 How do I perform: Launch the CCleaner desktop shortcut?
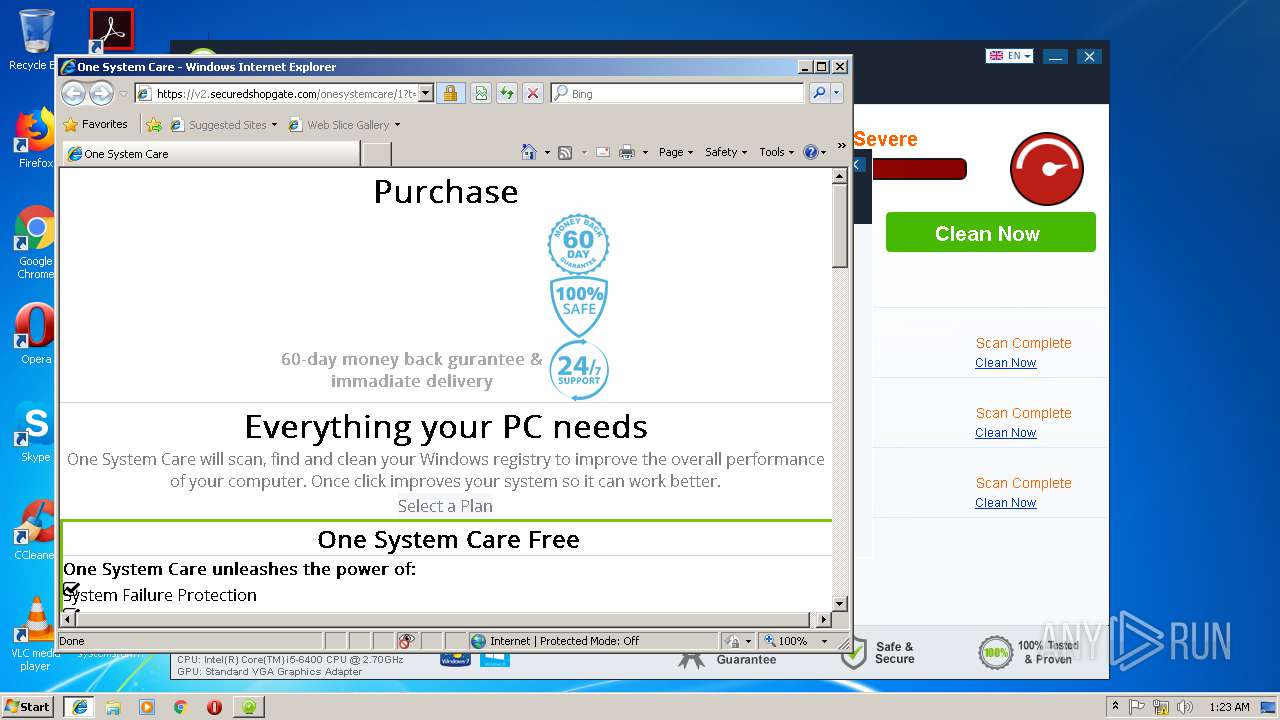(x=36, y=530)
